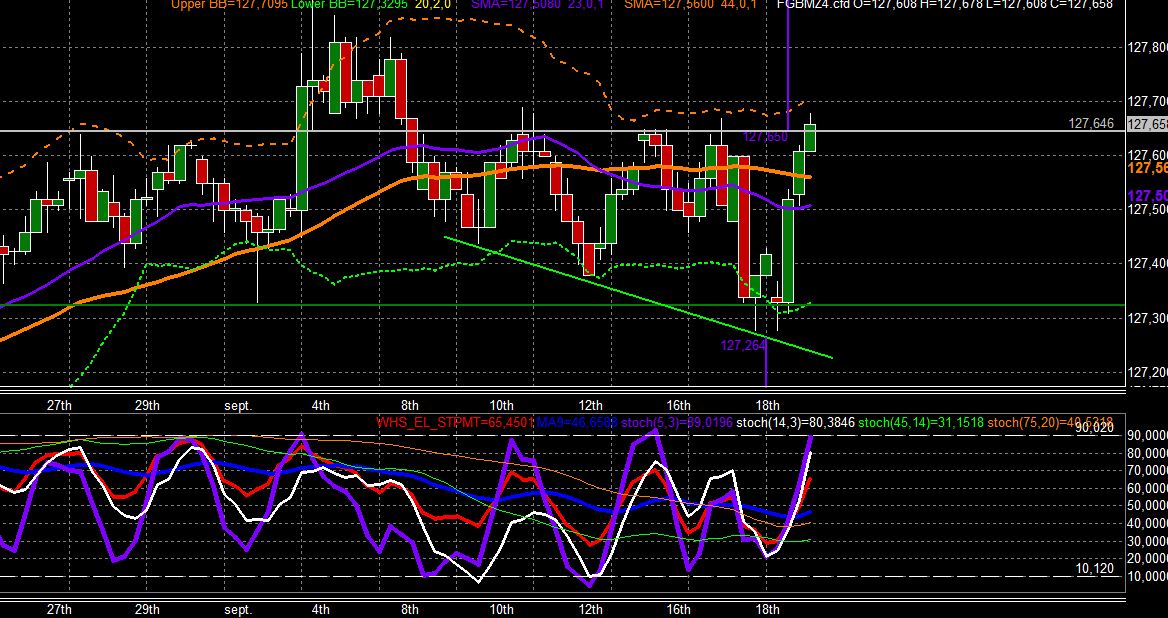
Task: Click the 50,0000 oscillator axis label
Action: pos(1148,506)
